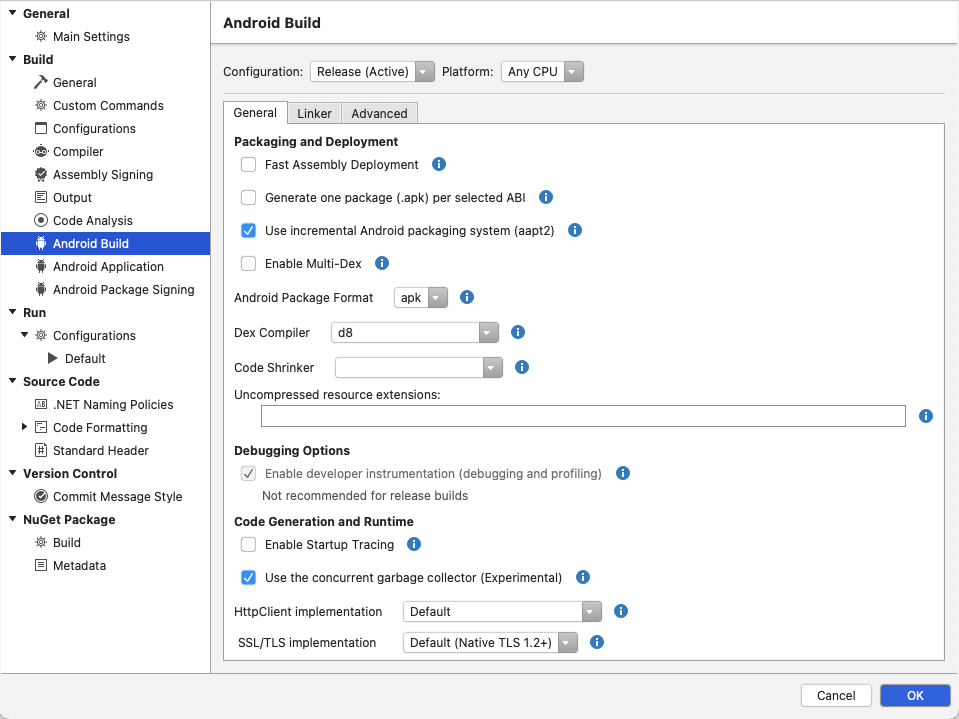
Task: Show info for concurrent garbage collector
Action: pos(583,577)
